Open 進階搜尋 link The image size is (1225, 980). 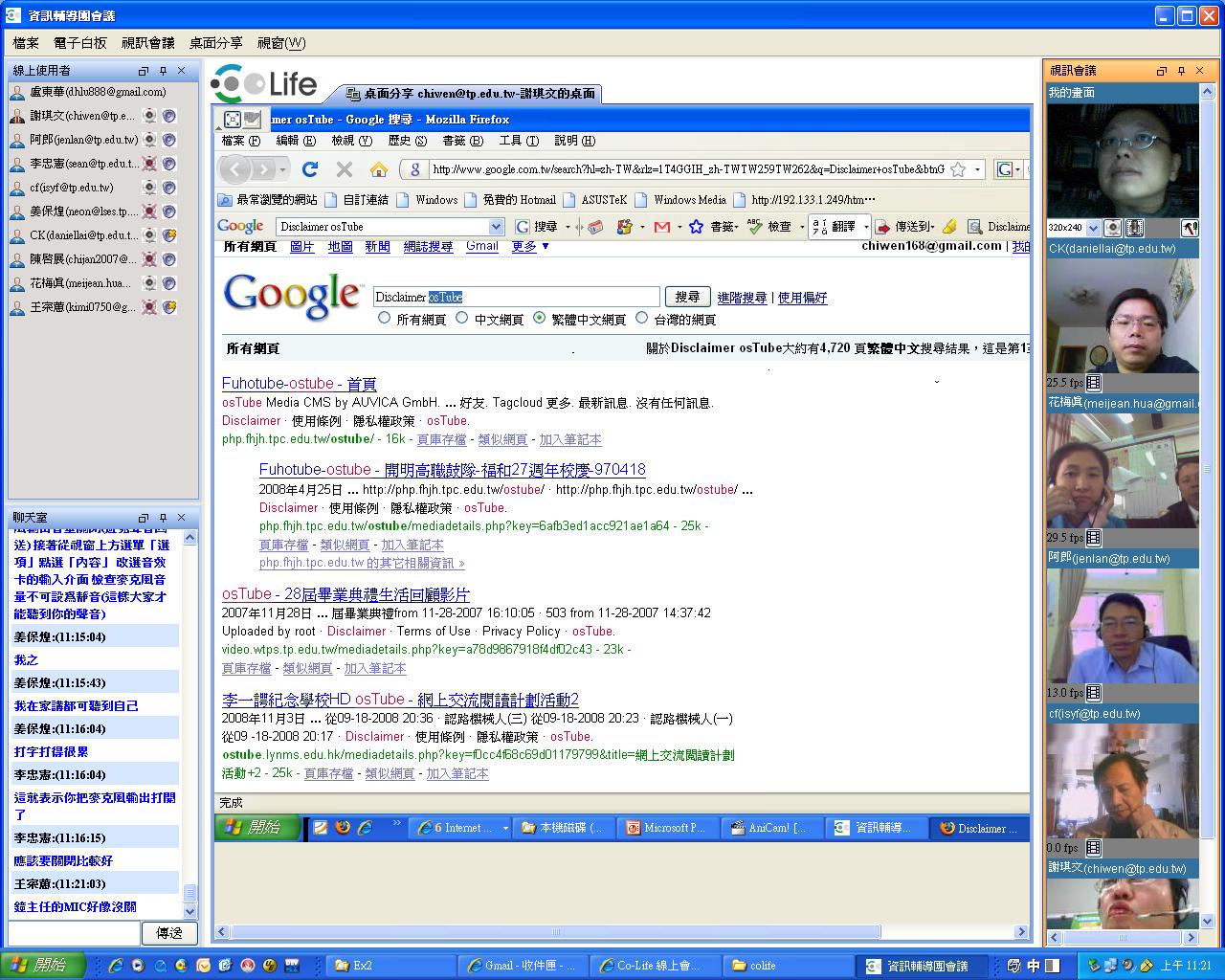pyautogui.click(x=742, y=298)
